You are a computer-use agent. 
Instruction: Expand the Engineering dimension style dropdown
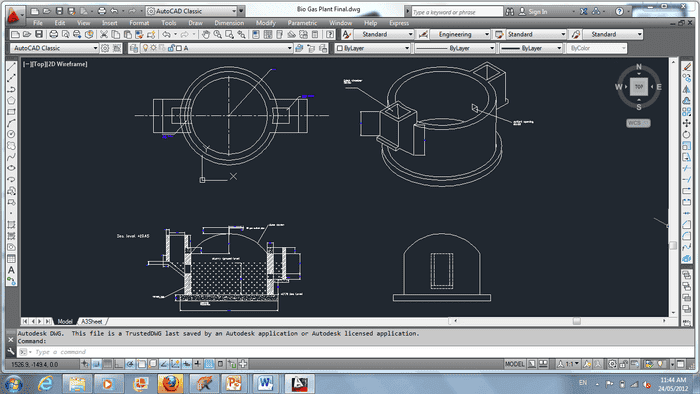460,34
